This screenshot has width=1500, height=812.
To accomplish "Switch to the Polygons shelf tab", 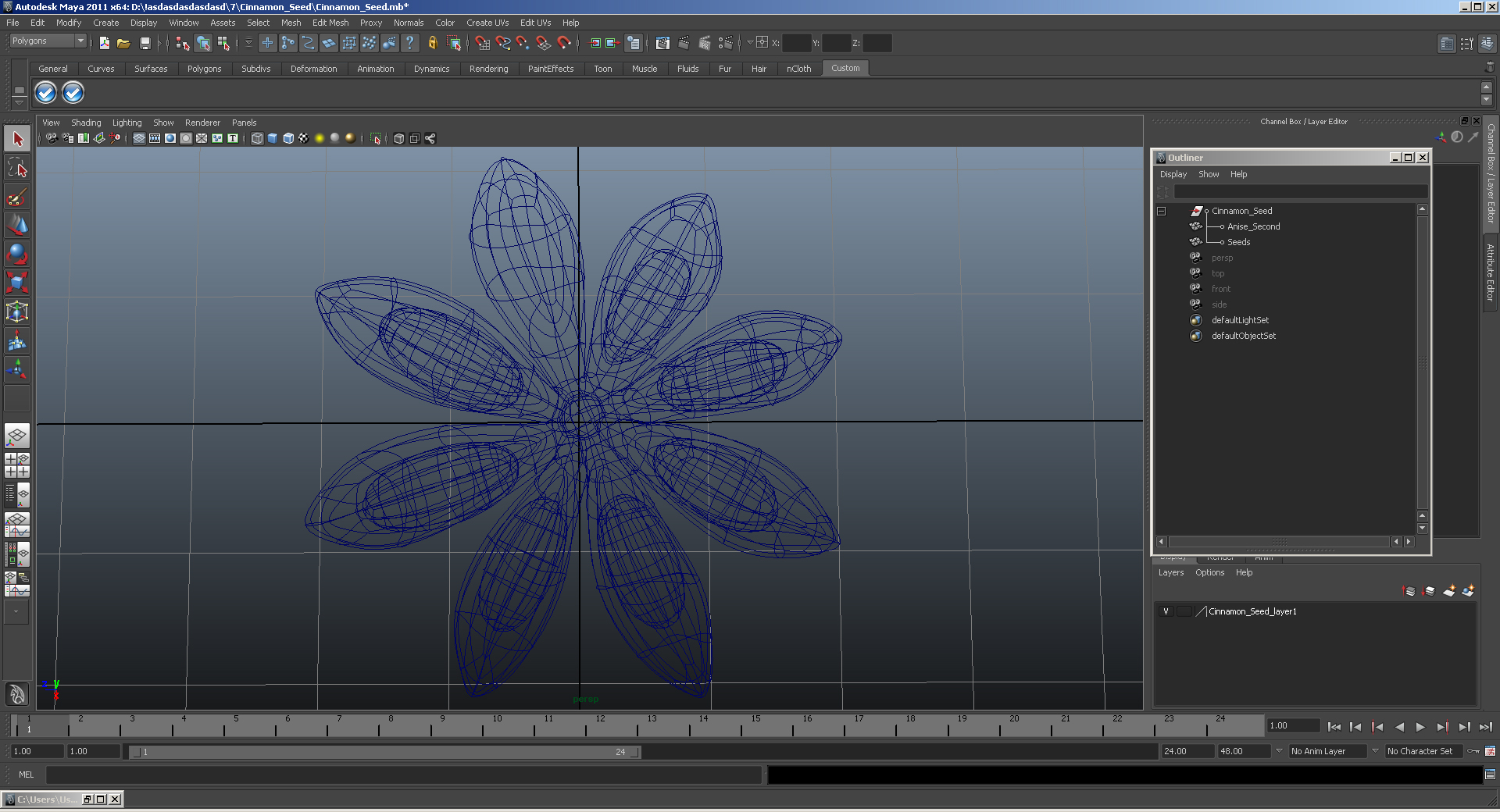I will pyautogui.click(x=204, y=69).
